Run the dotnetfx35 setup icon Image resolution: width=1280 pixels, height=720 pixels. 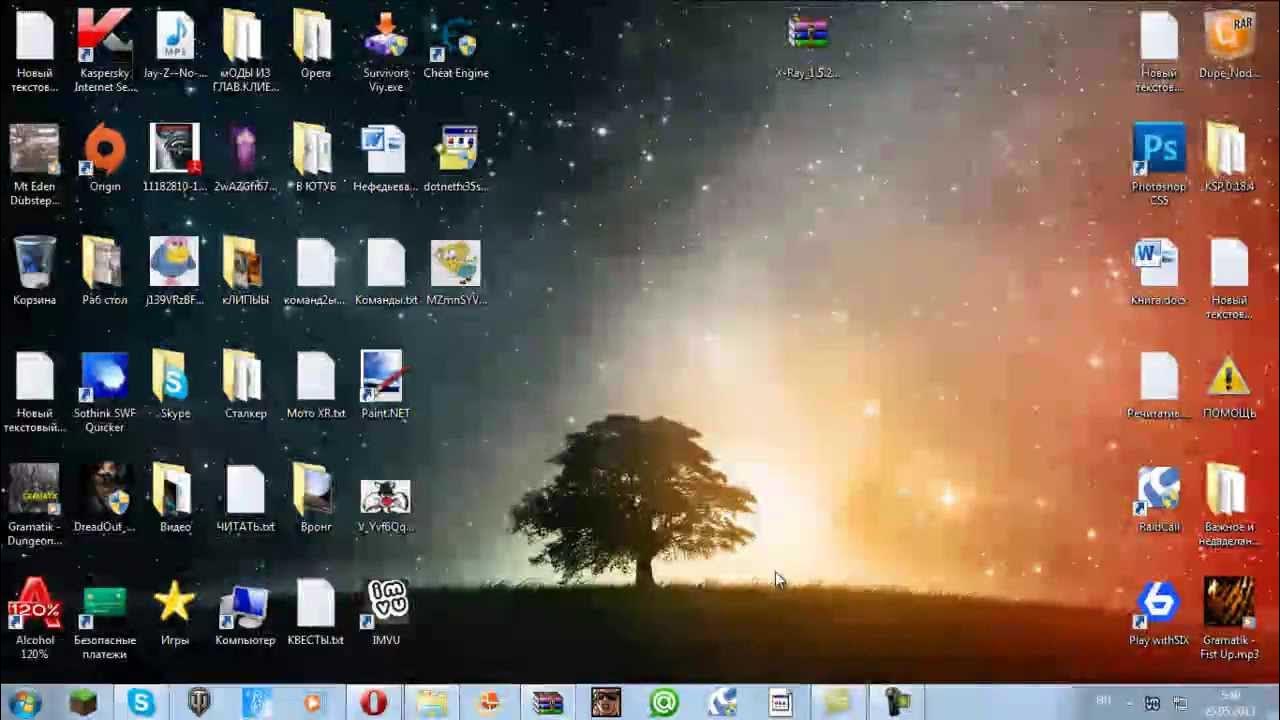tap(455, 149)
